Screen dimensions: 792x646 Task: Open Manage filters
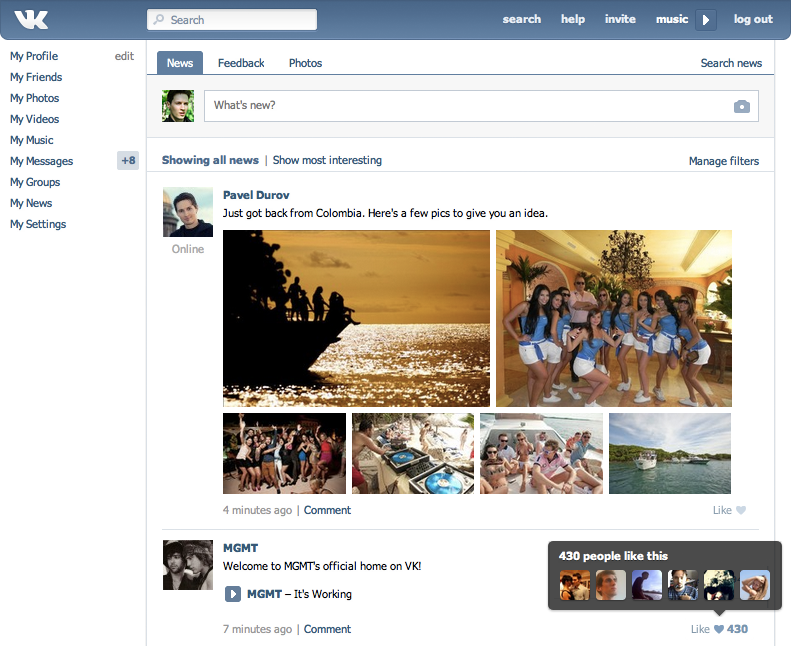(x=724, y=161)
